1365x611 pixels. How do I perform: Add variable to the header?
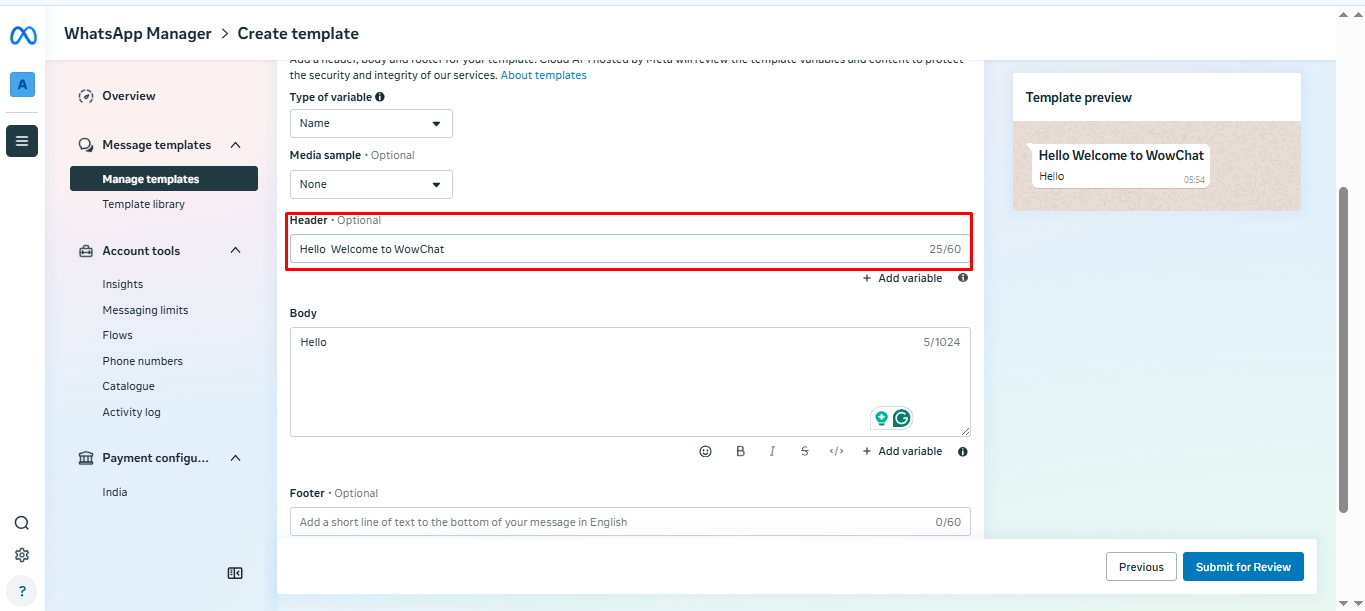(902, 278)
